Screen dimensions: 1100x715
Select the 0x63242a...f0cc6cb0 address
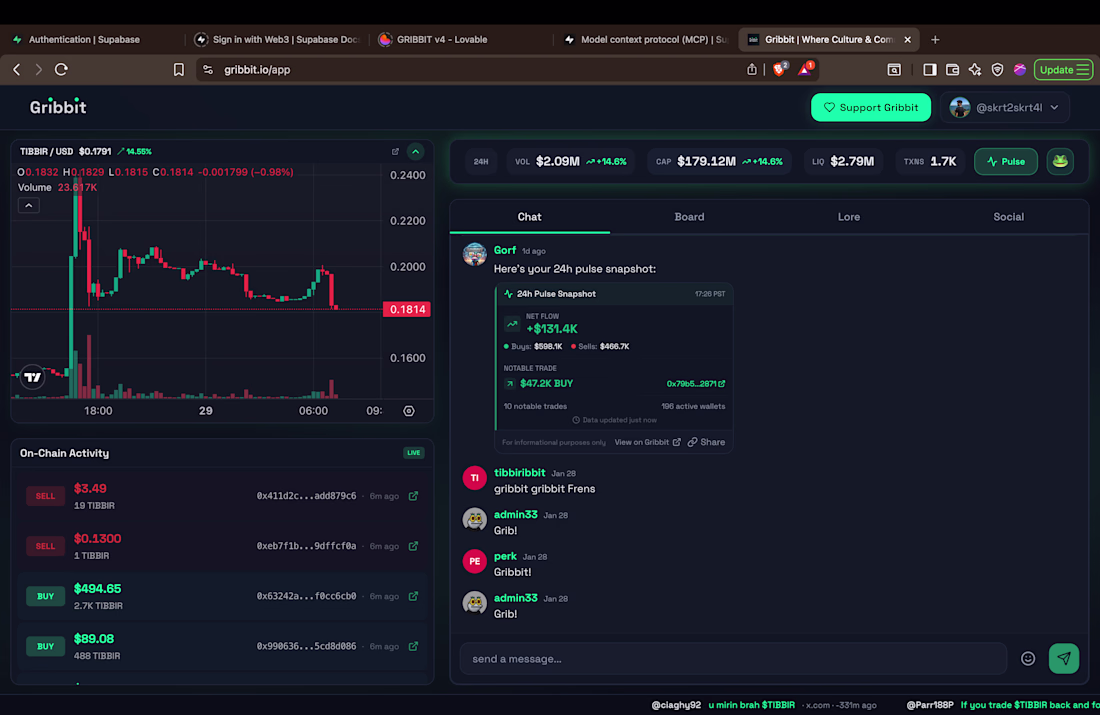point(306,596)
